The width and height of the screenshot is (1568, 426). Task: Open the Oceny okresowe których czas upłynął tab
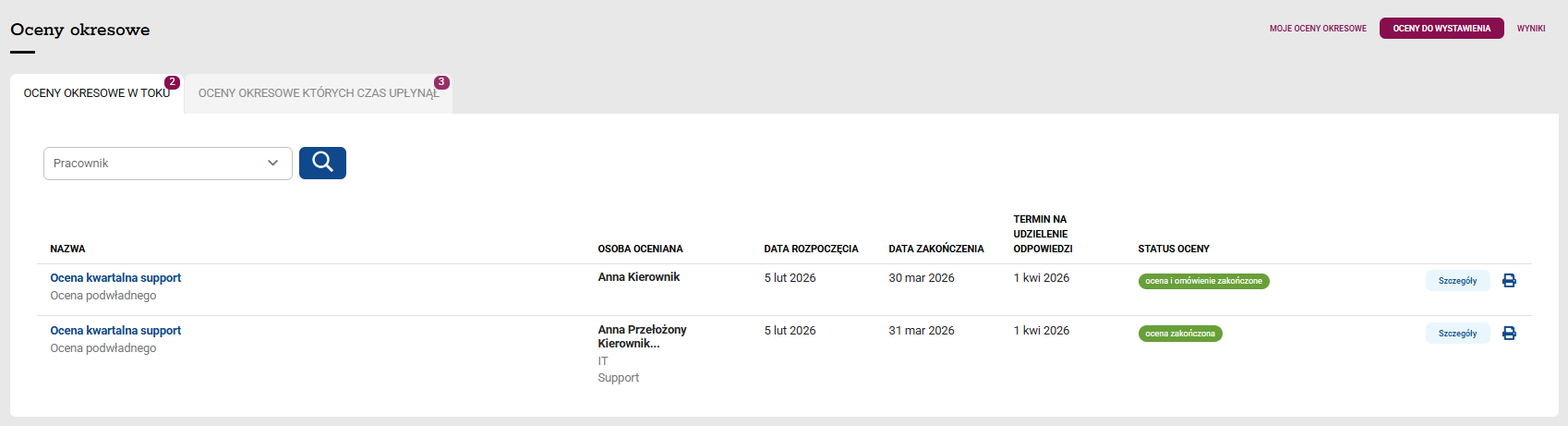click(x=319, y=93)
